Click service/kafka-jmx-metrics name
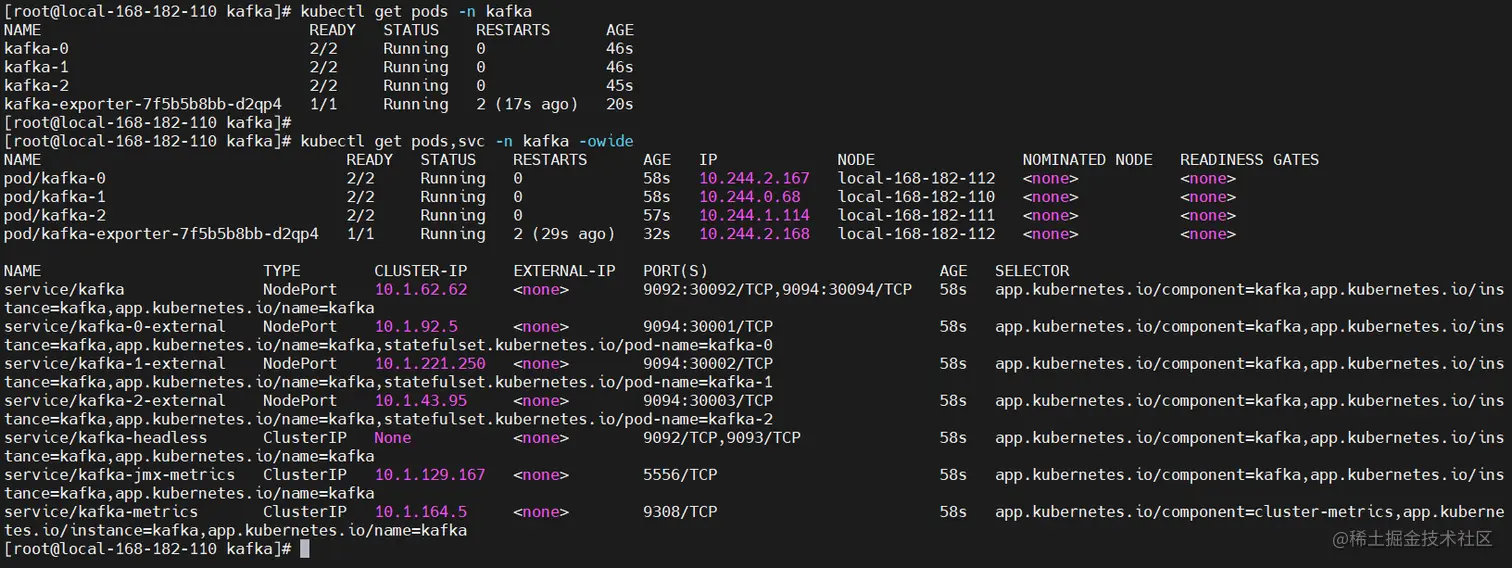 coord(120,474)
